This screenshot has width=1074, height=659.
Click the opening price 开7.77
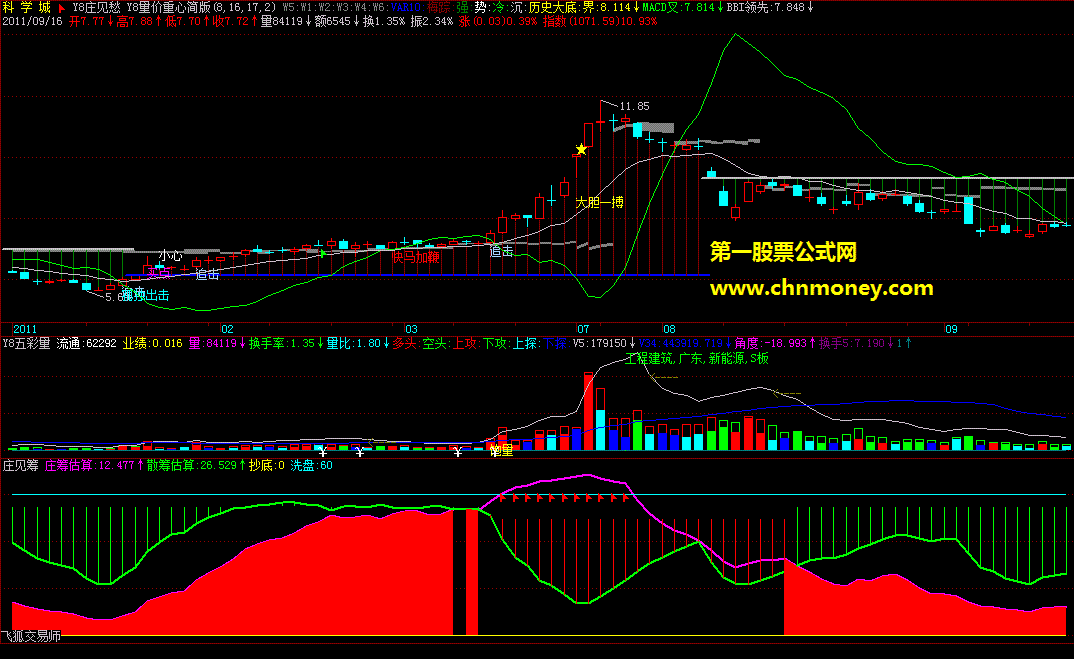coord(87,21)
